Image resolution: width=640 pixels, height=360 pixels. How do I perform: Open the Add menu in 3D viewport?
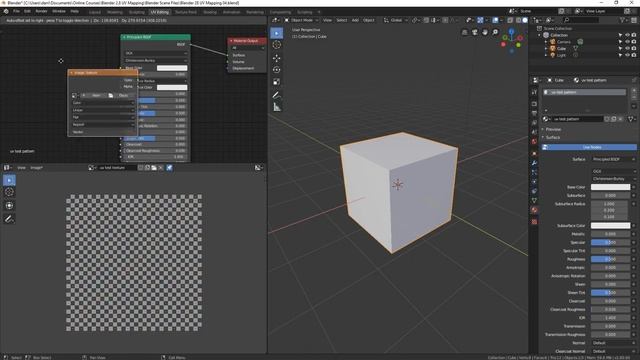(355, 20)
